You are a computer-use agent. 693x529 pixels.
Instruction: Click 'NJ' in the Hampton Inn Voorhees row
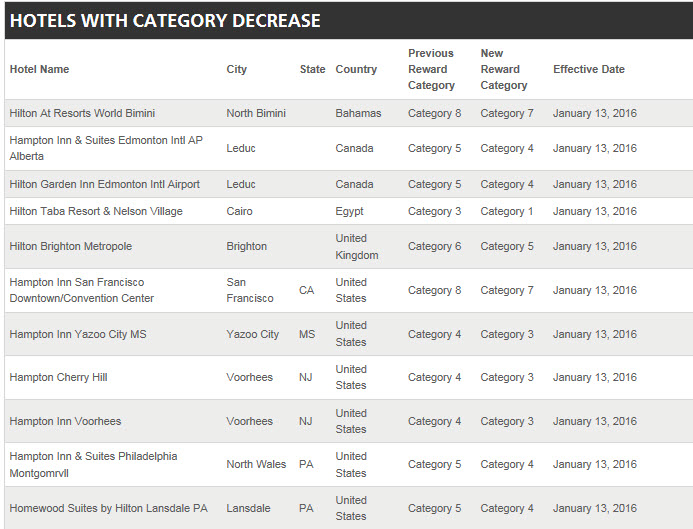[305, 421]
